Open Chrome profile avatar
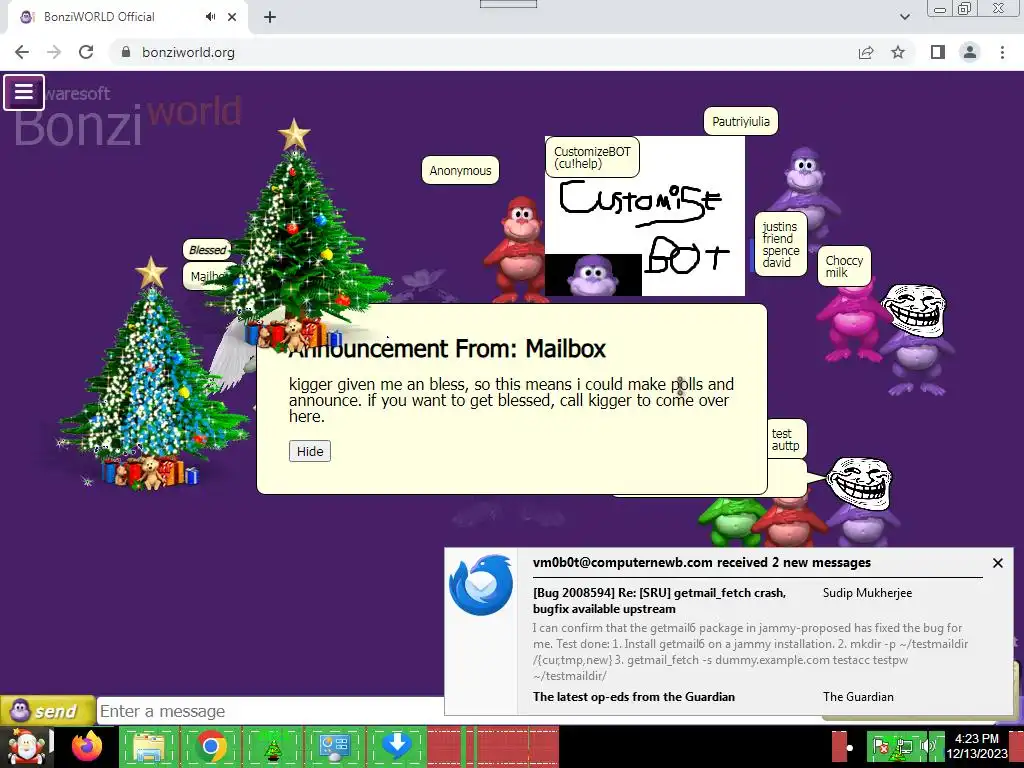This screenshot has height=768, width=1024. point(970,52)
